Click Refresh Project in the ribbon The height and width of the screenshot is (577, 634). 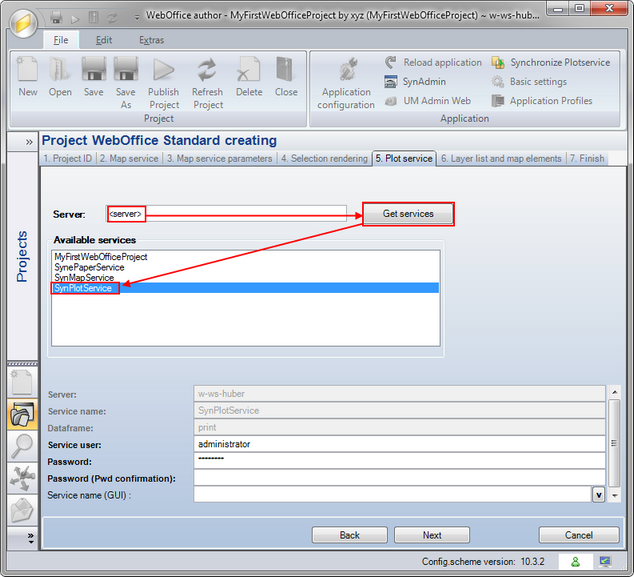[x=207, y=83]
